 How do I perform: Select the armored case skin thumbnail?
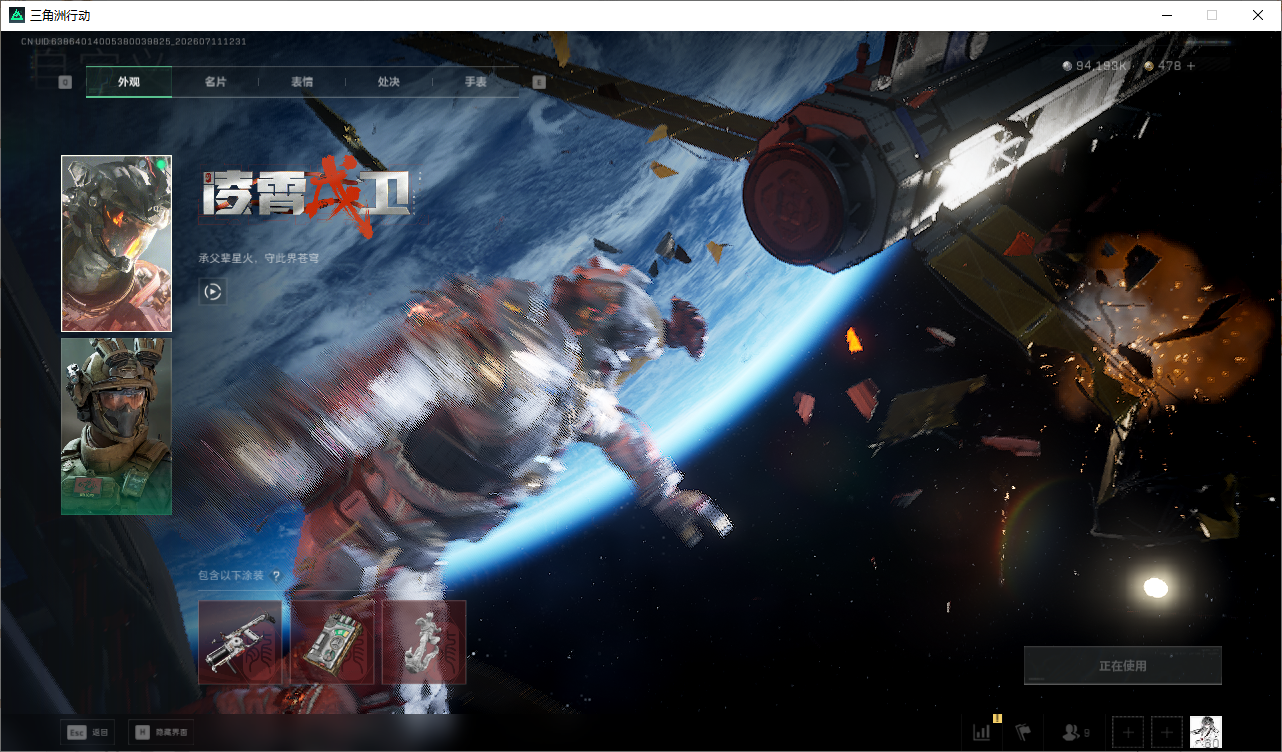coord(332,642)
